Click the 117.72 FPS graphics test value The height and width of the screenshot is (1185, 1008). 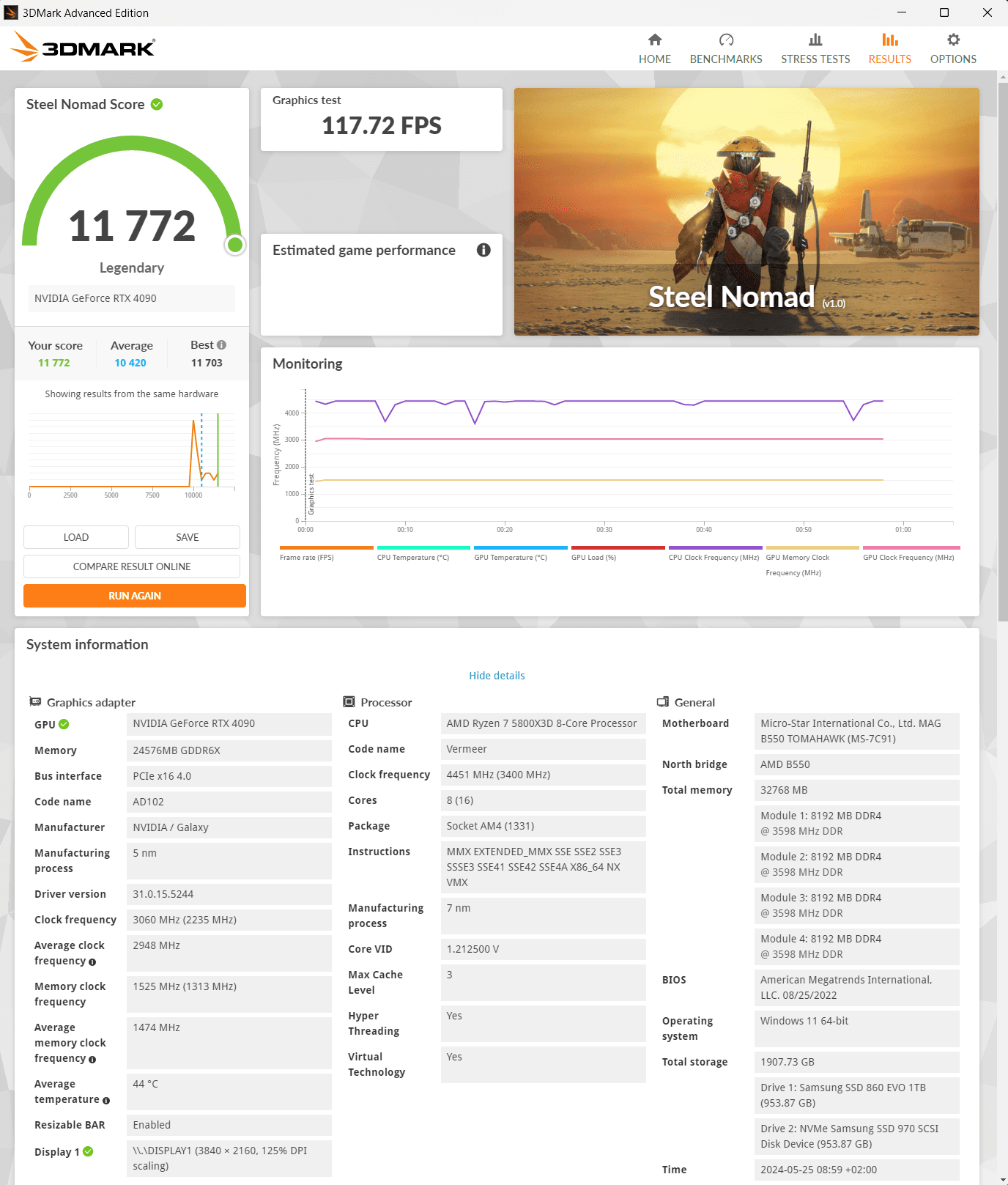point(382,126)
